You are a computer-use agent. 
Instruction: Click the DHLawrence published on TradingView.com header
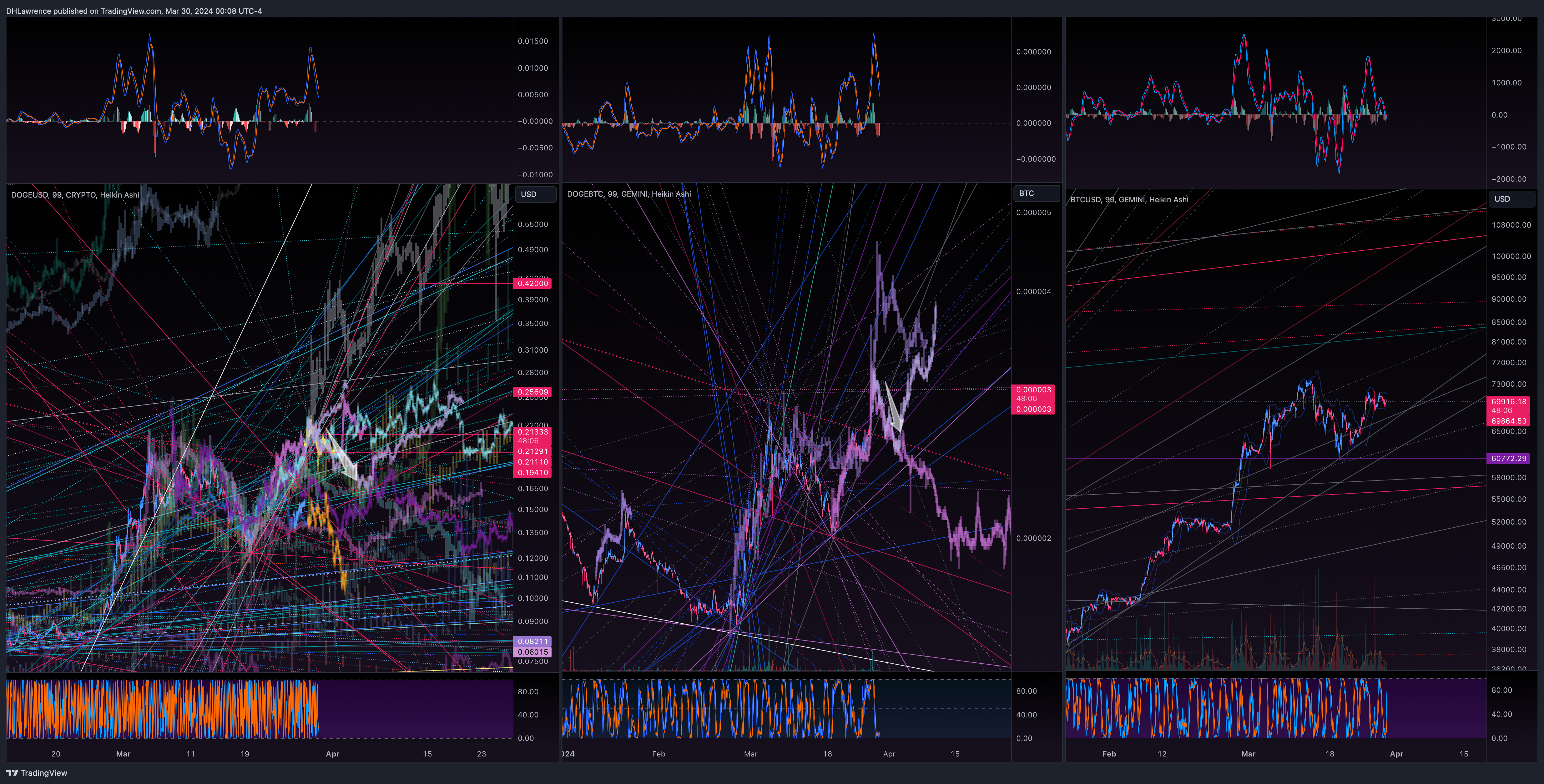(134, 11)
